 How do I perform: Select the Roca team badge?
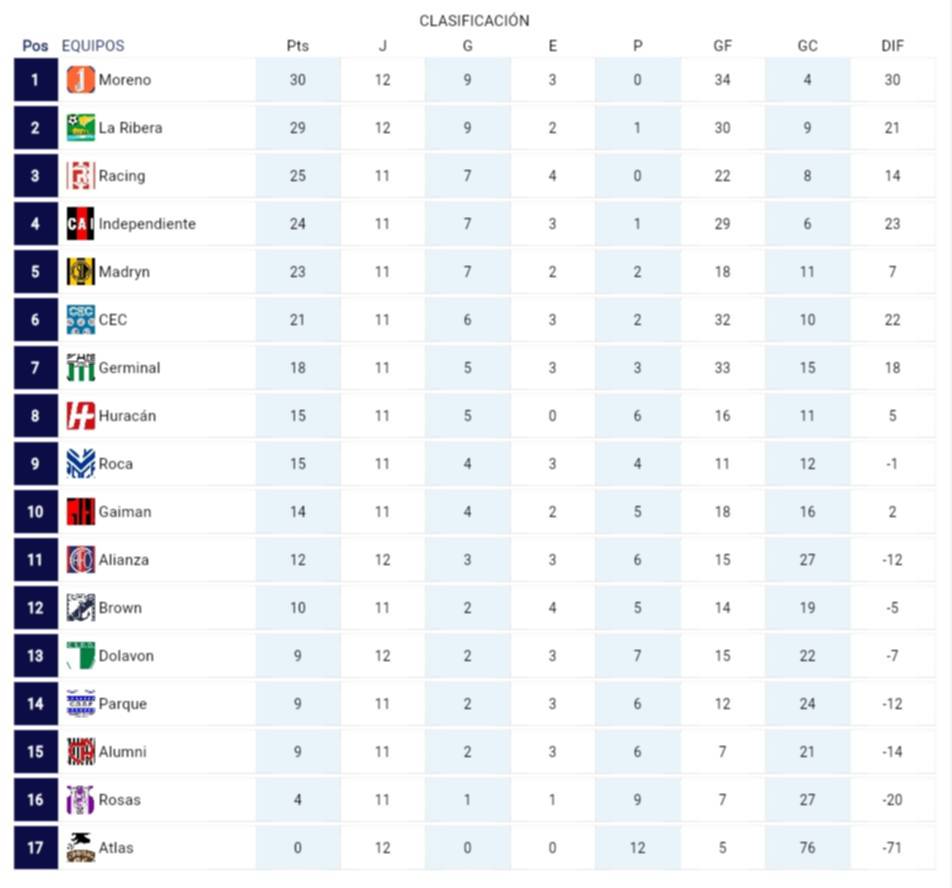(x=80, y=464)
